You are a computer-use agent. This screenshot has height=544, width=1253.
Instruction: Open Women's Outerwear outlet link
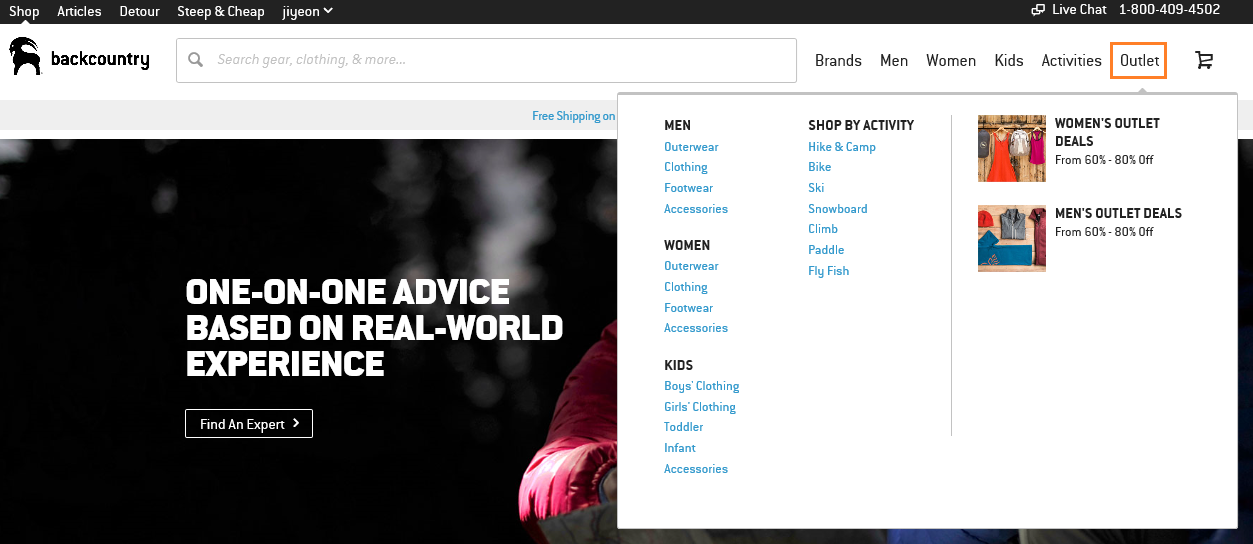[691, 266]
